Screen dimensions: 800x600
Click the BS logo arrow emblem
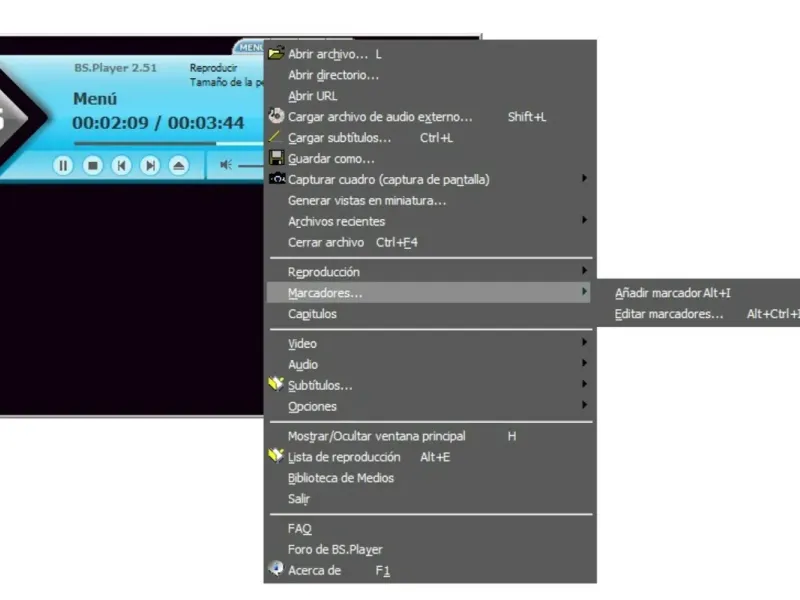23,118
